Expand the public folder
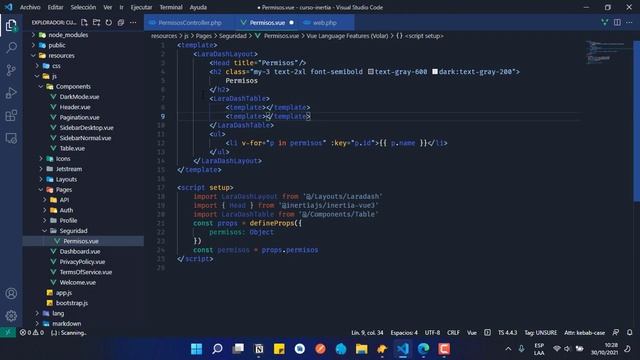This screenshot has height=360, width=640. [33, 45]
